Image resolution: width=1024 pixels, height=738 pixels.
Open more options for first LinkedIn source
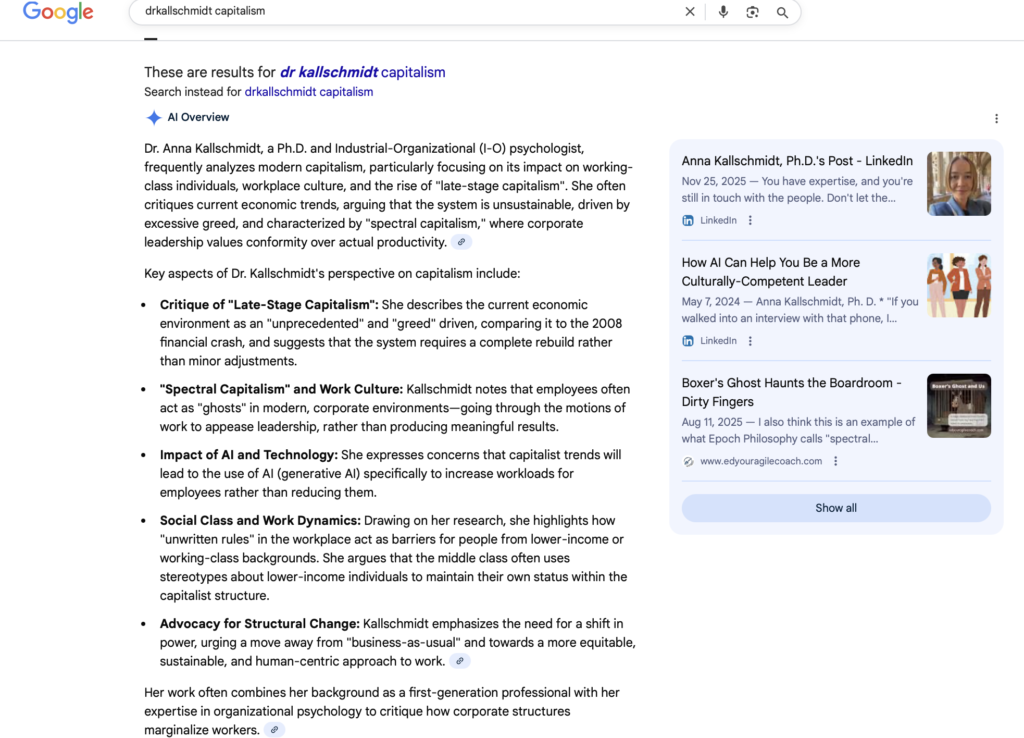pyautogui.click(x=750, y=221)
